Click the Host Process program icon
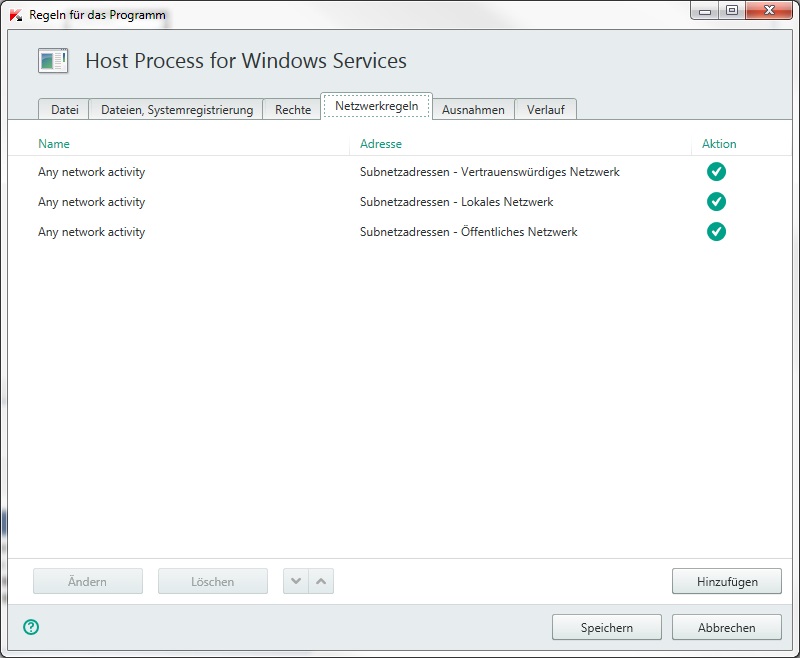Image resolution: width=800 pixels, height=658 pixels. click(53, 61)
